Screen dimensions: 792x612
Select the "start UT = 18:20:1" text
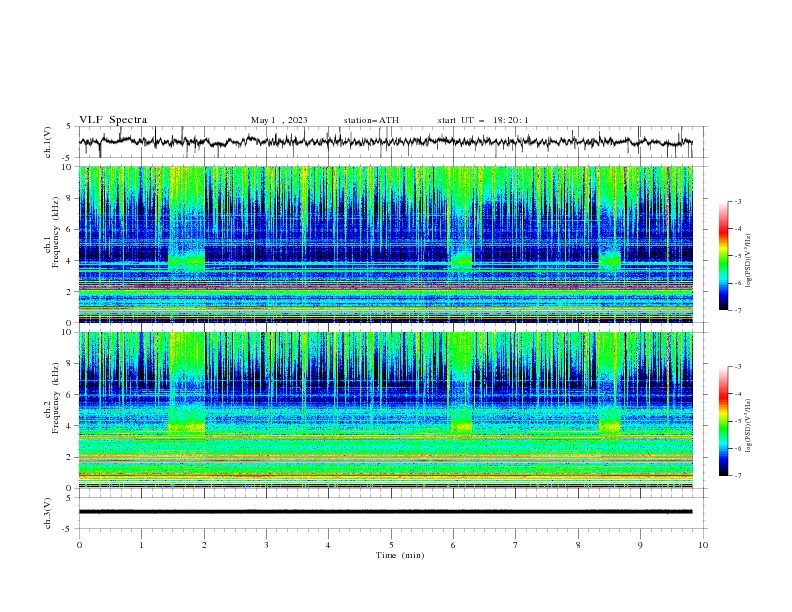click(x=483, y=120)
